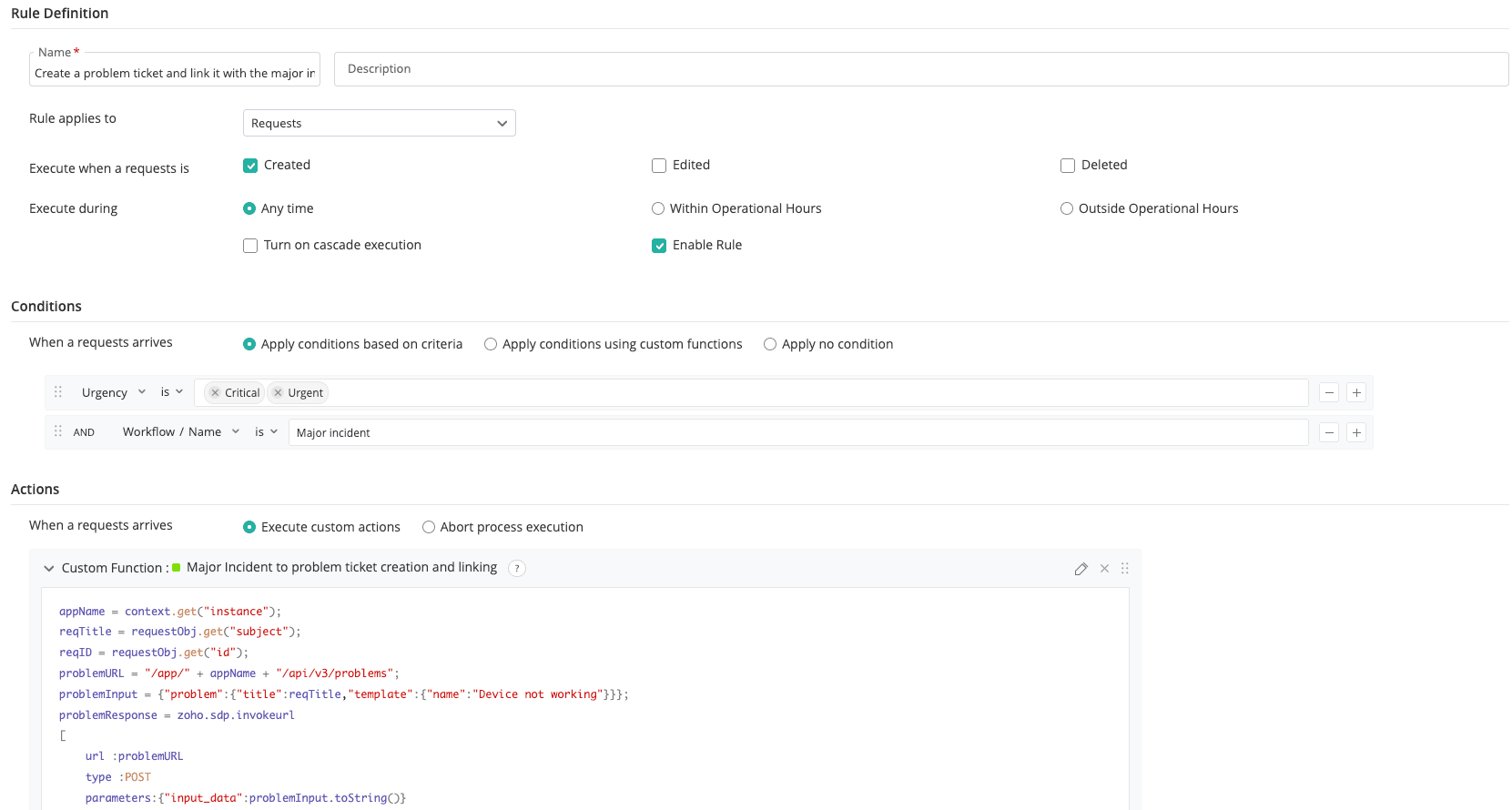Choose Apply conditions using custom functions
The image size is (1512, 810).
(491, 344)
